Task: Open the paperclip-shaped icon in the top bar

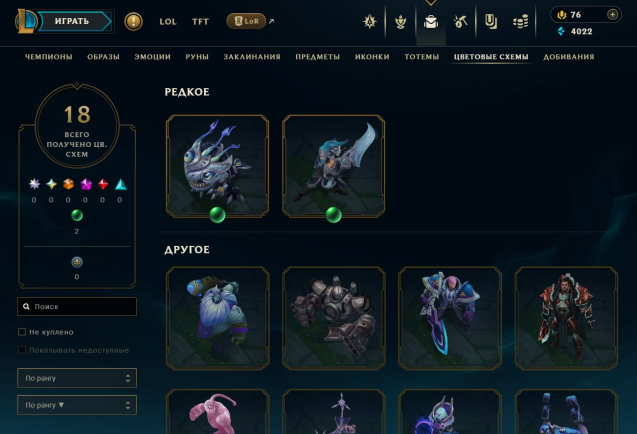Action: pos(491,22)
